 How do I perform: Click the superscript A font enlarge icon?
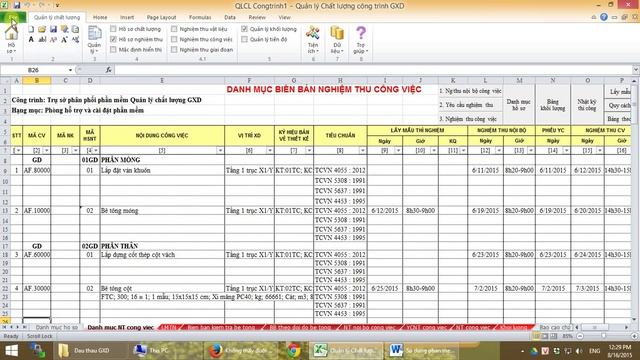point(64,40)
